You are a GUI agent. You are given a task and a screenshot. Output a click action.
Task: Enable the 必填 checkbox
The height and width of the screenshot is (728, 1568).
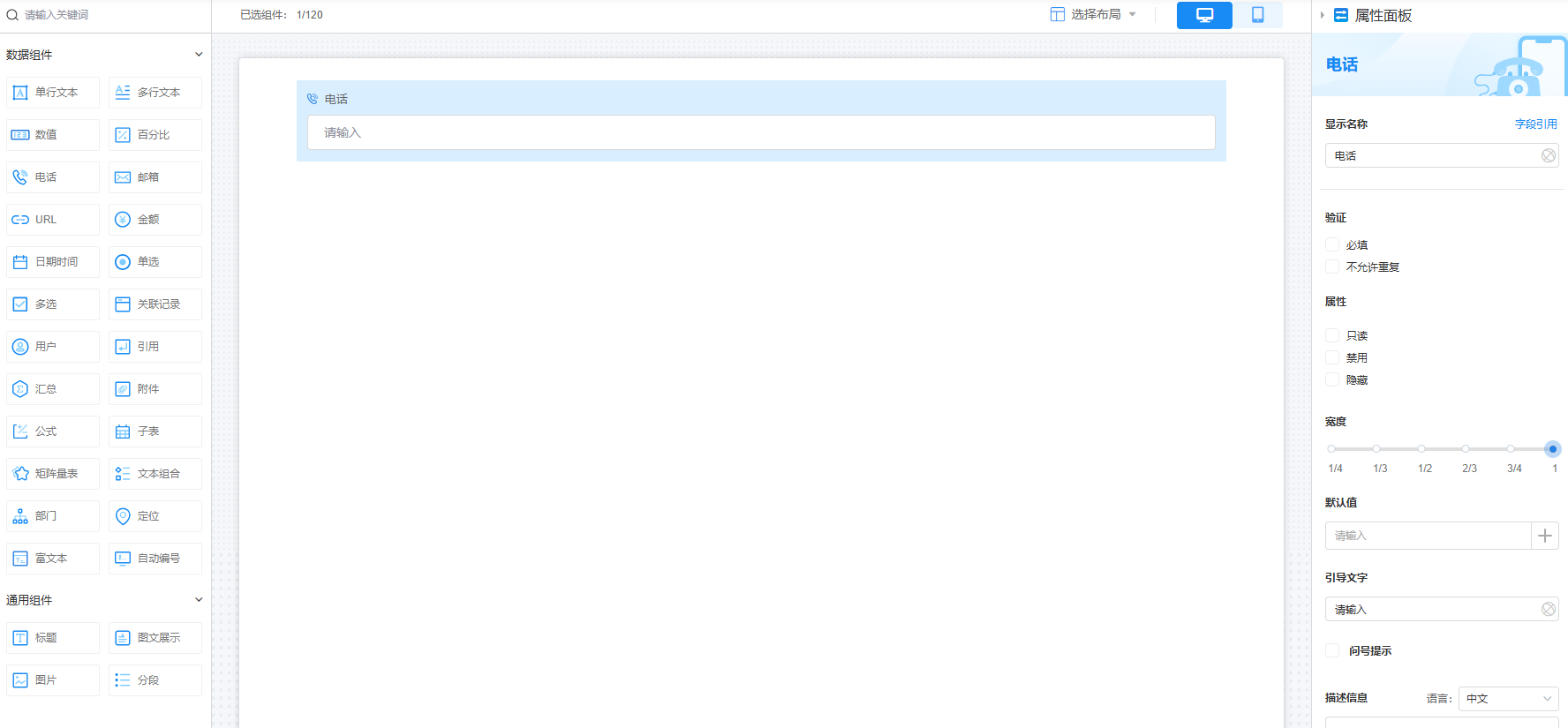[1332, 244]
